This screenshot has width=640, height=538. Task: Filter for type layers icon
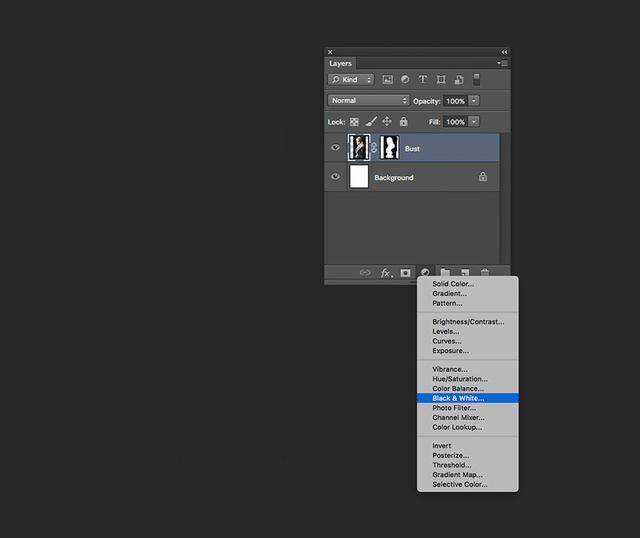tap(423, 80)
